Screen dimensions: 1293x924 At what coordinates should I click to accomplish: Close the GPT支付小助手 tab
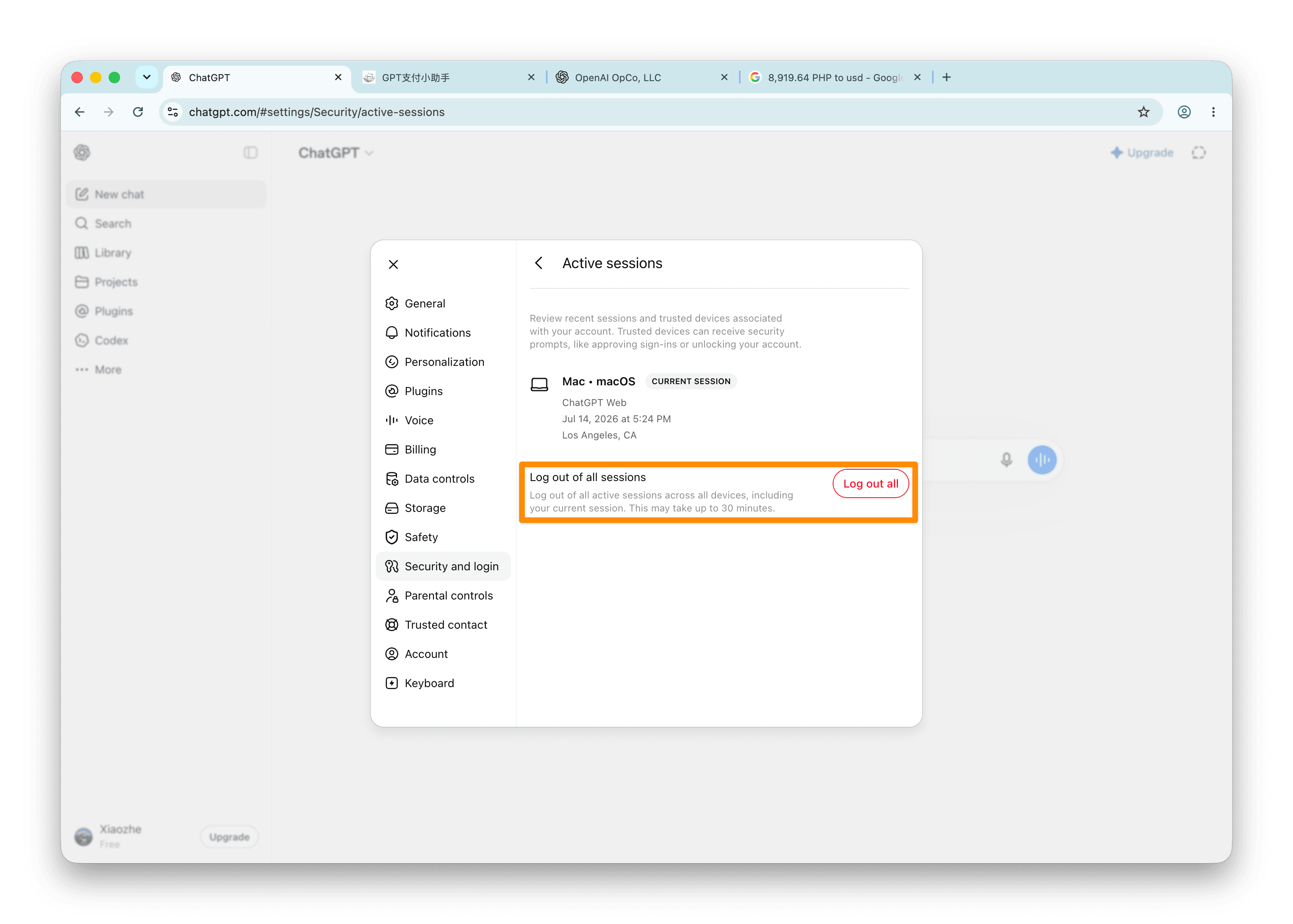pyautogui.click(x=531, y=77)
